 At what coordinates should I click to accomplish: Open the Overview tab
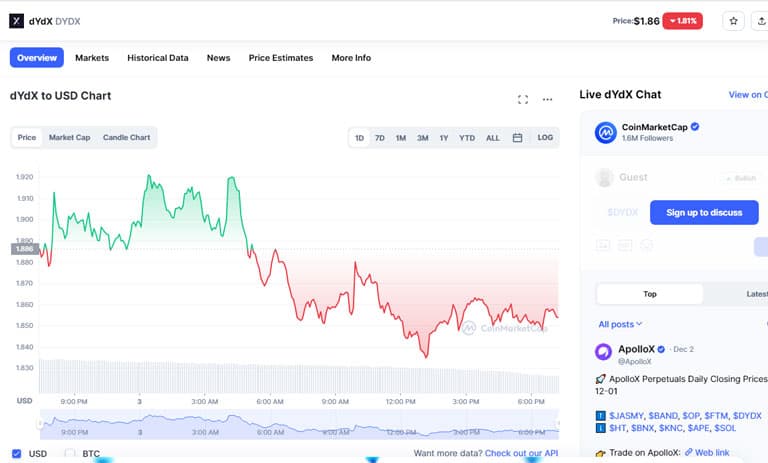click(x=37, y=58)
